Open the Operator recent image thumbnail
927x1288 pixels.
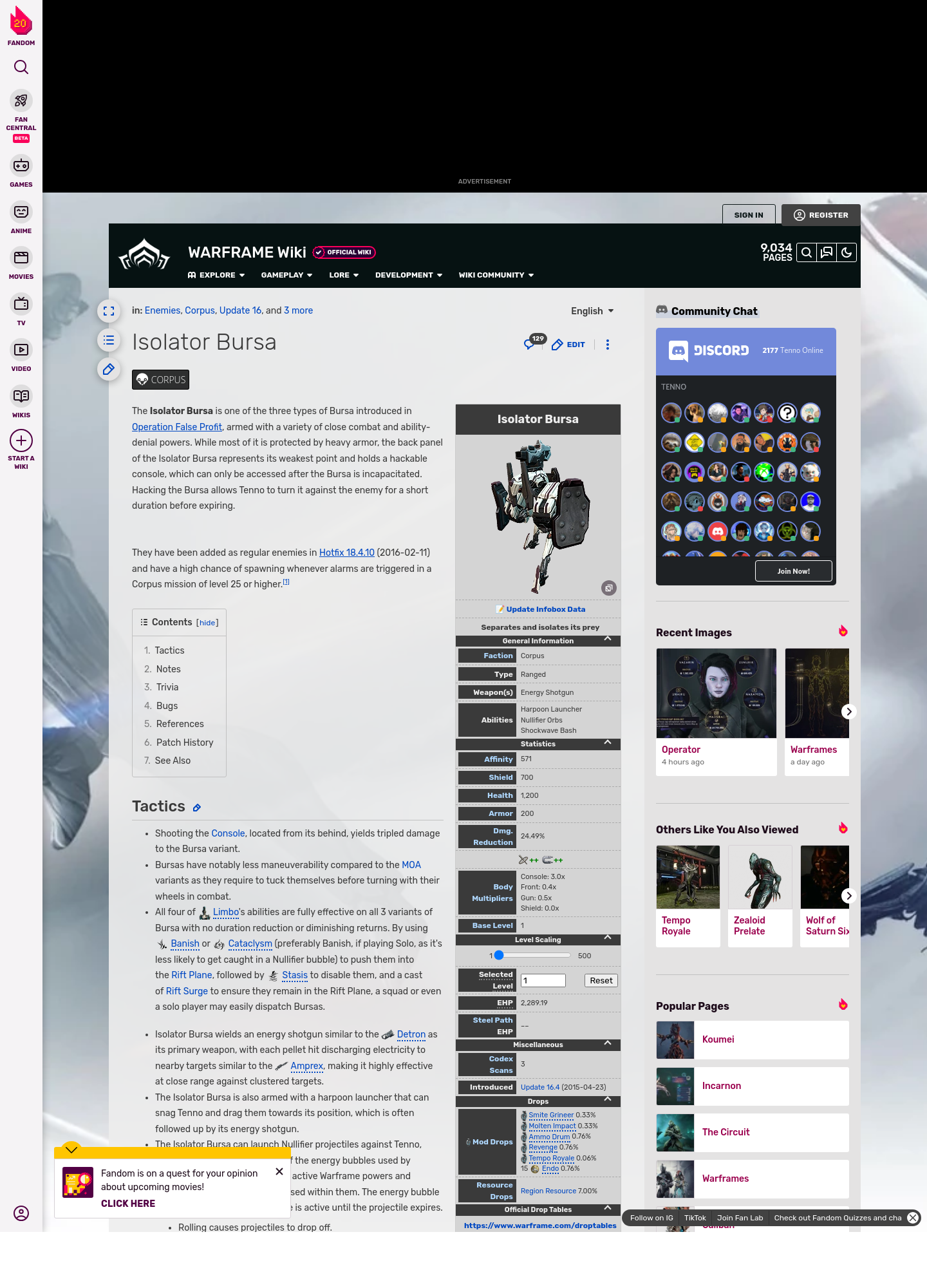click(x=716, y=693)
